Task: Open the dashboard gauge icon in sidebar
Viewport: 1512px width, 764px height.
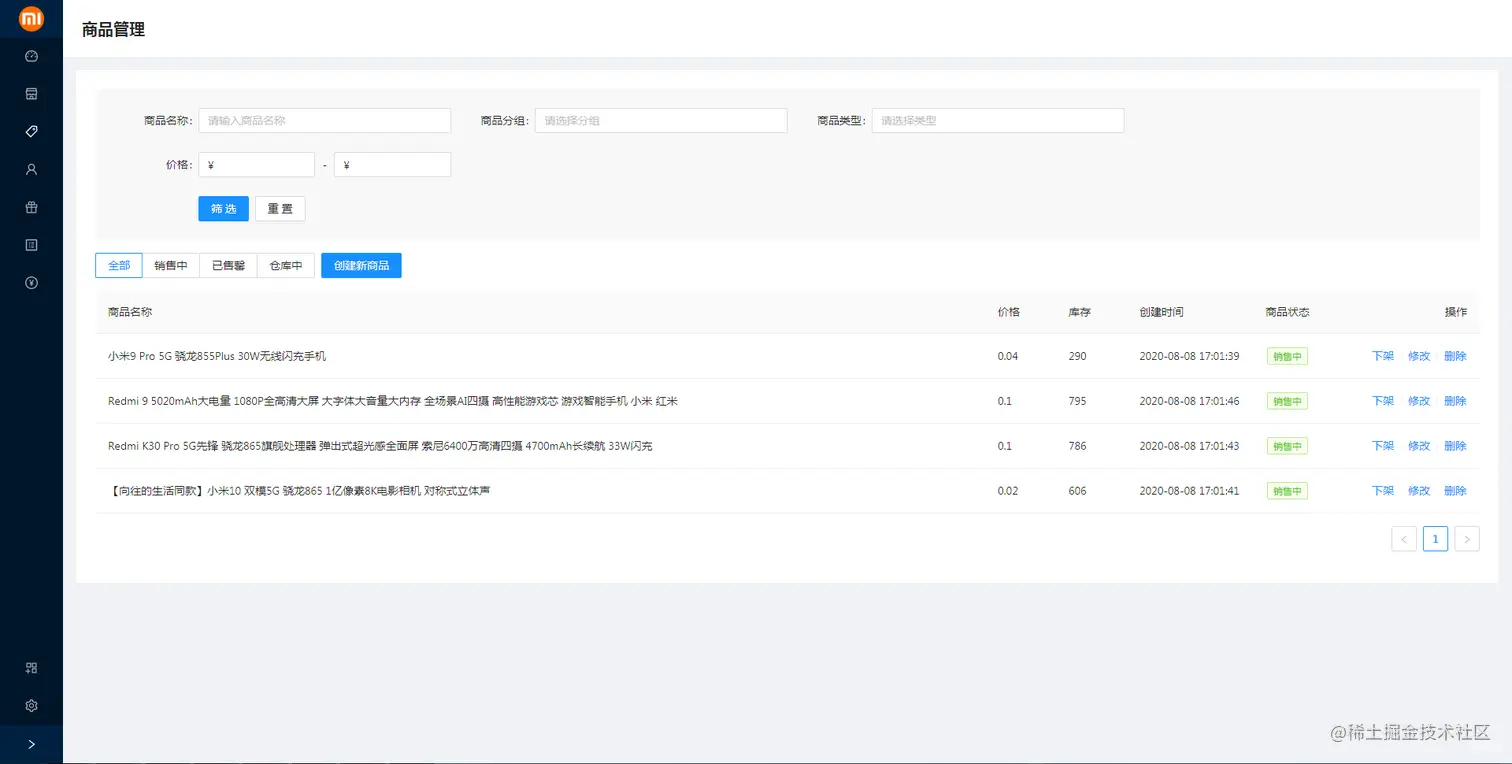Action: tap(31, 56)
